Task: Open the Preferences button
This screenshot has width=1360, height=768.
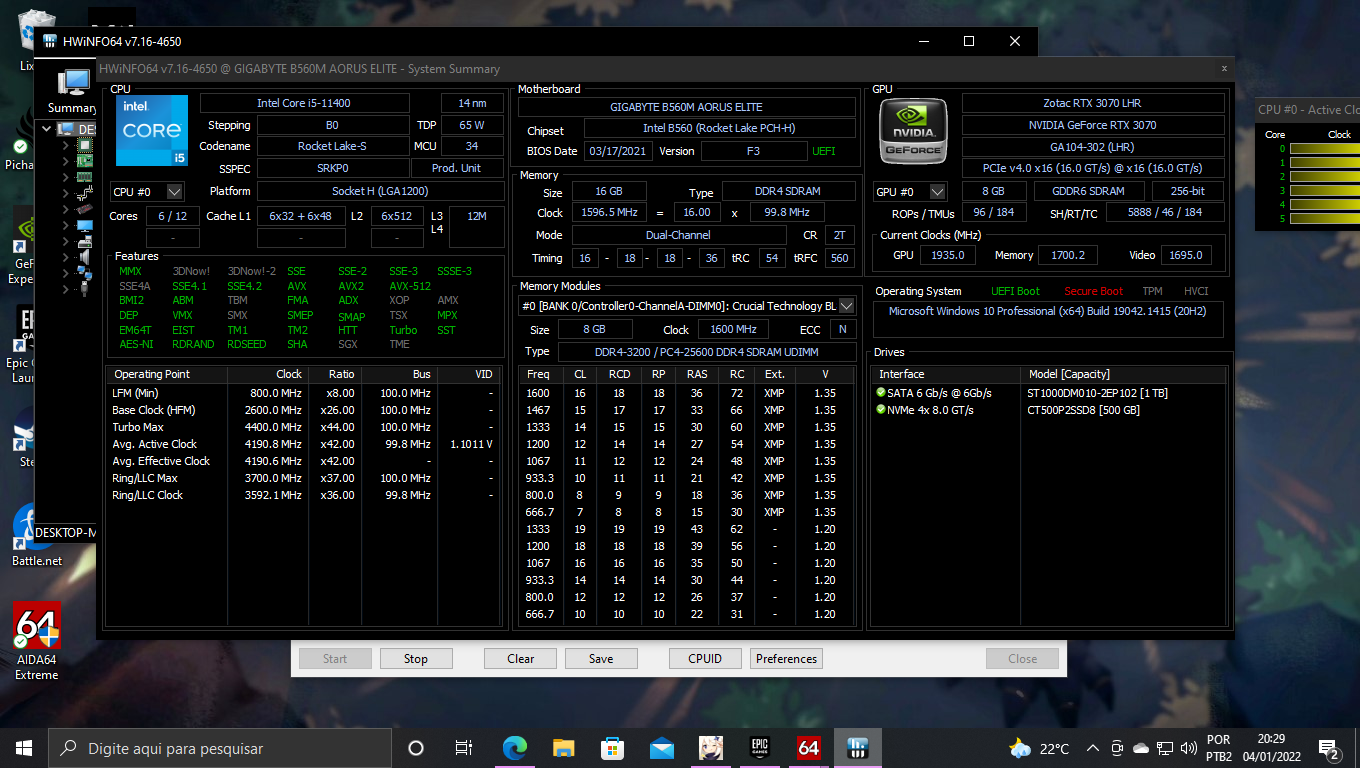Action: pyautogui.click(x=786, y=659)
